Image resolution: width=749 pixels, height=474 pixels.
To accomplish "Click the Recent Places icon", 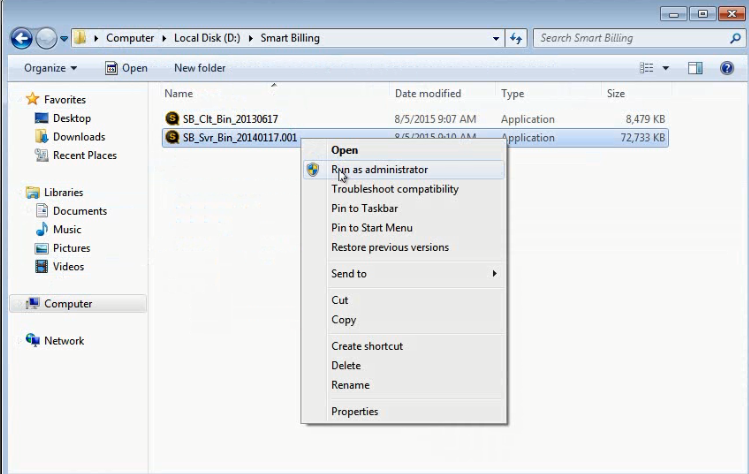I will 42,155.
